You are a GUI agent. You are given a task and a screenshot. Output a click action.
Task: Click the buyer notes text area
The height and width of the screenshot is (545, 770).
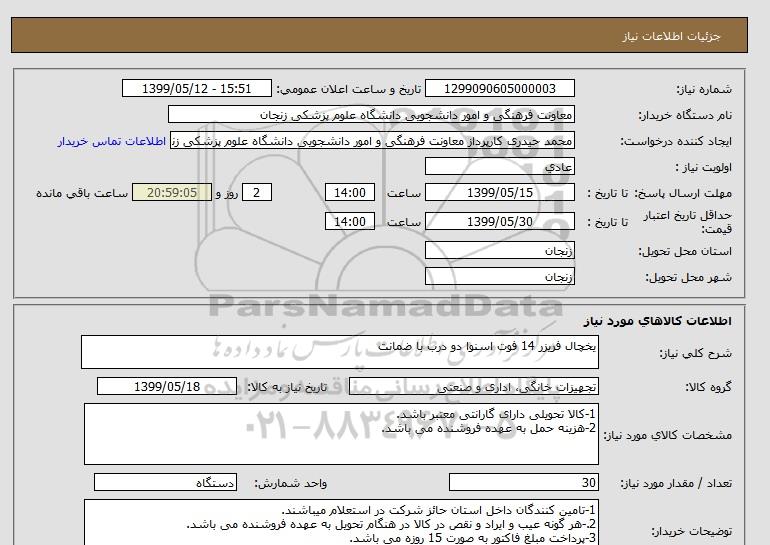point(341,522)
